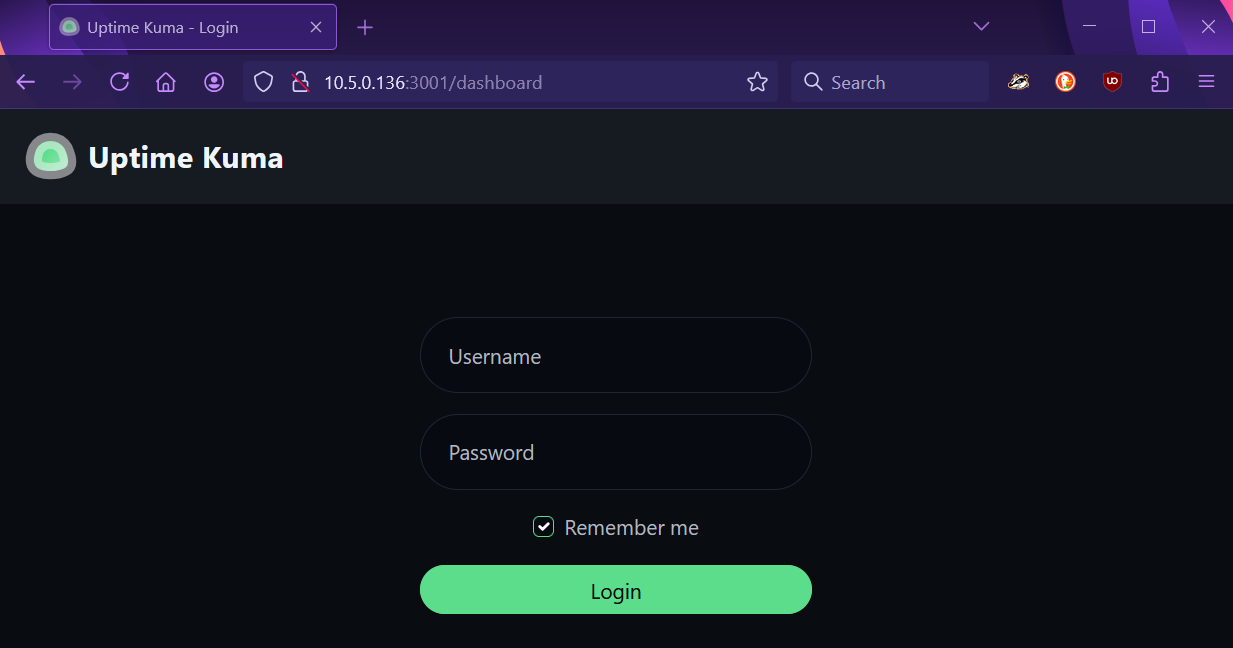1233x648 pixels.
Task: Focus the Username input field
Action: click(615, 356)
